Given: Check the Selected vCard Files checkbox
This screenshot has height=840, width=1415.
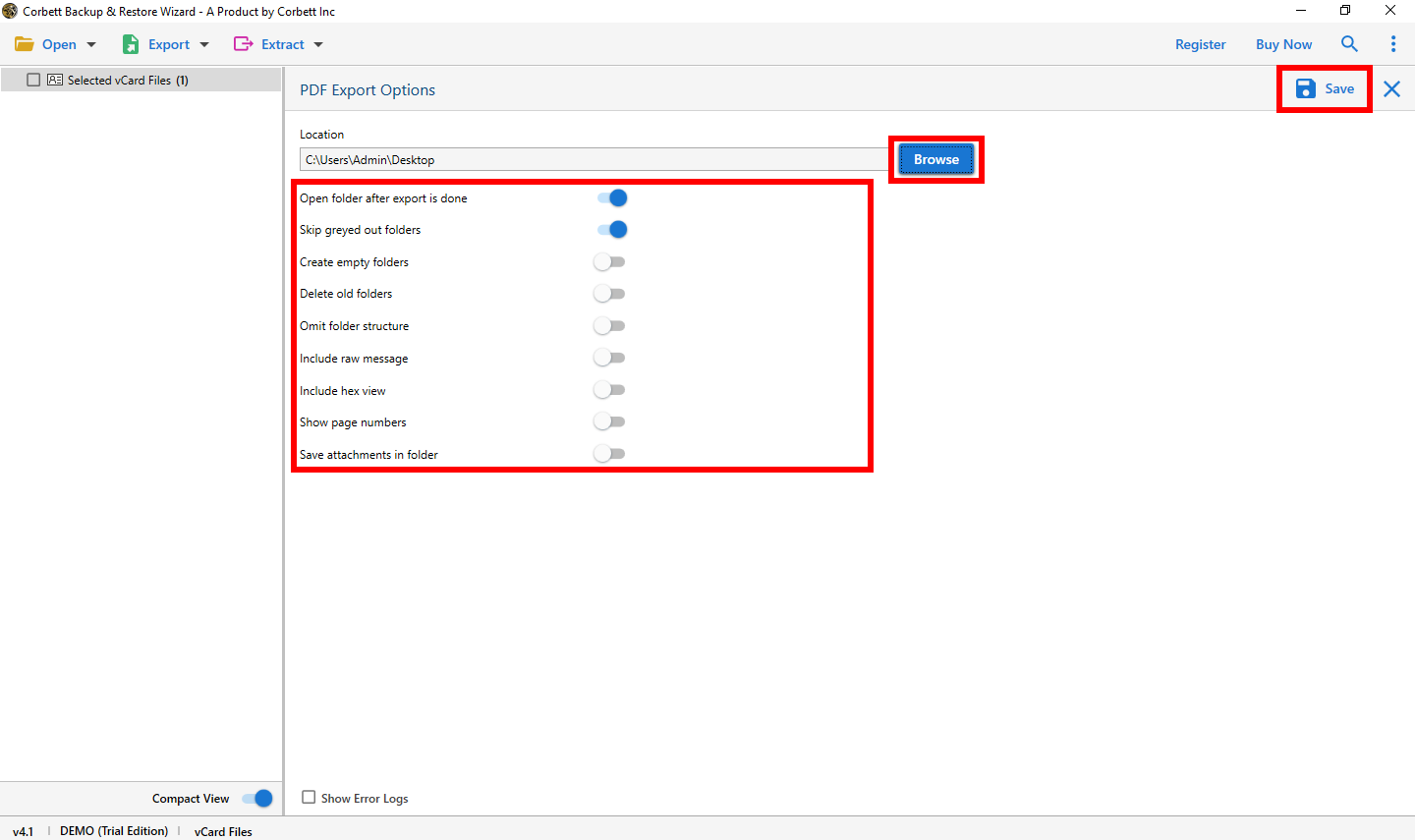Looking at the screenshot, I should coord(33,80).
